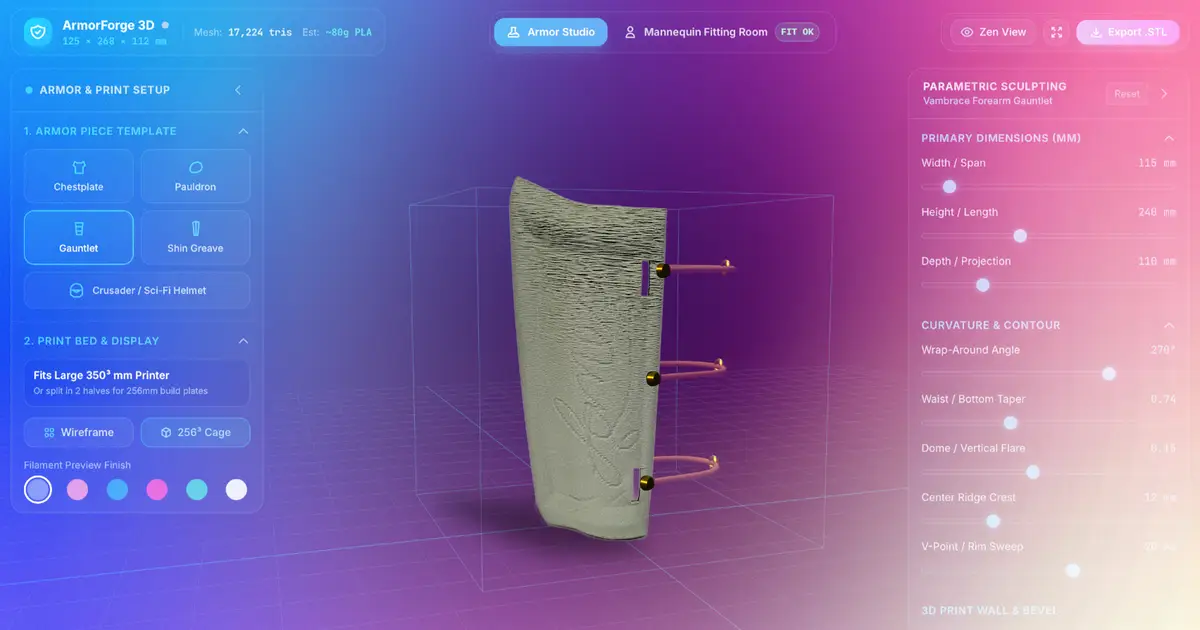Pick the magenta pink filament swatch
This screenshot has height=630, width=1200.
coord(157,489)
